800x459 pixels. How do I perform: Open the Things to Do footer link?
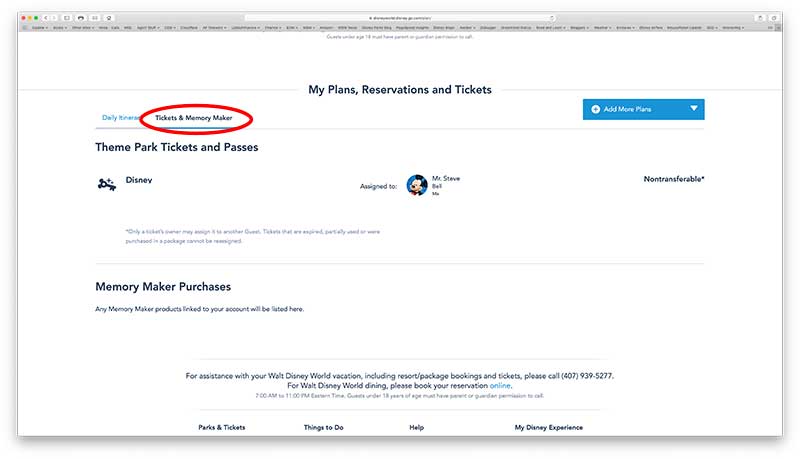(324, 427)
